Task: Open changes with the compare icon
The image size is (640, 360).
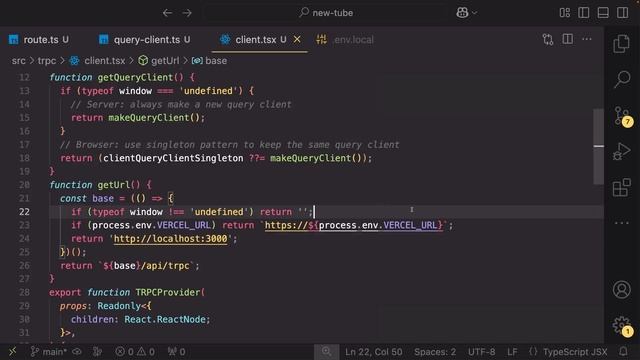Action: 548,39
